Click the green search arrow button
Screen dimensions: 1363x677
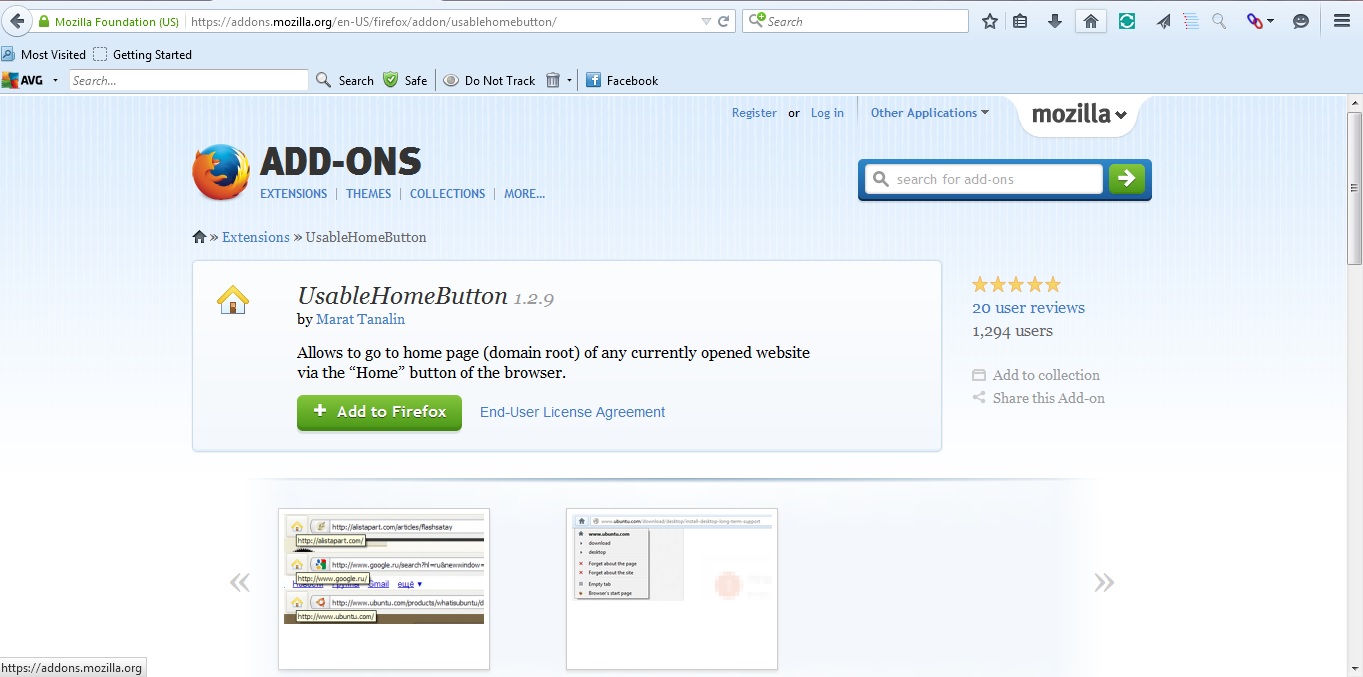1127,179
